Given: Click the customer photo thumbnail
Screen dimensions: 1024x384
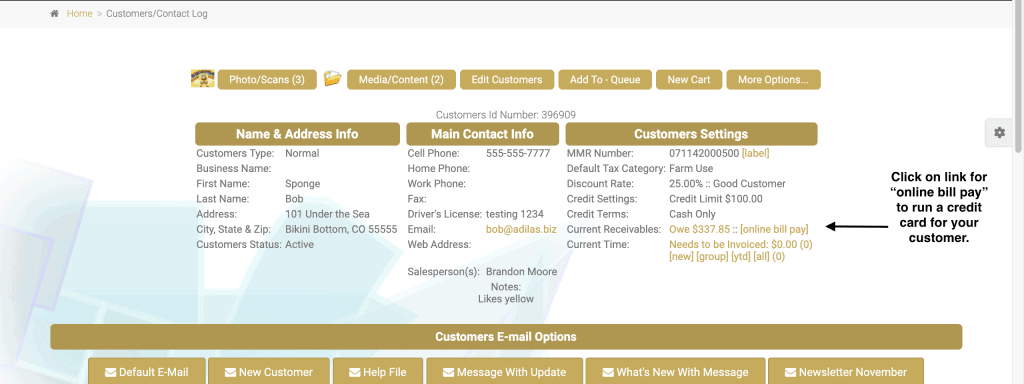Looking at the screenshot, I should pos(202,78).
